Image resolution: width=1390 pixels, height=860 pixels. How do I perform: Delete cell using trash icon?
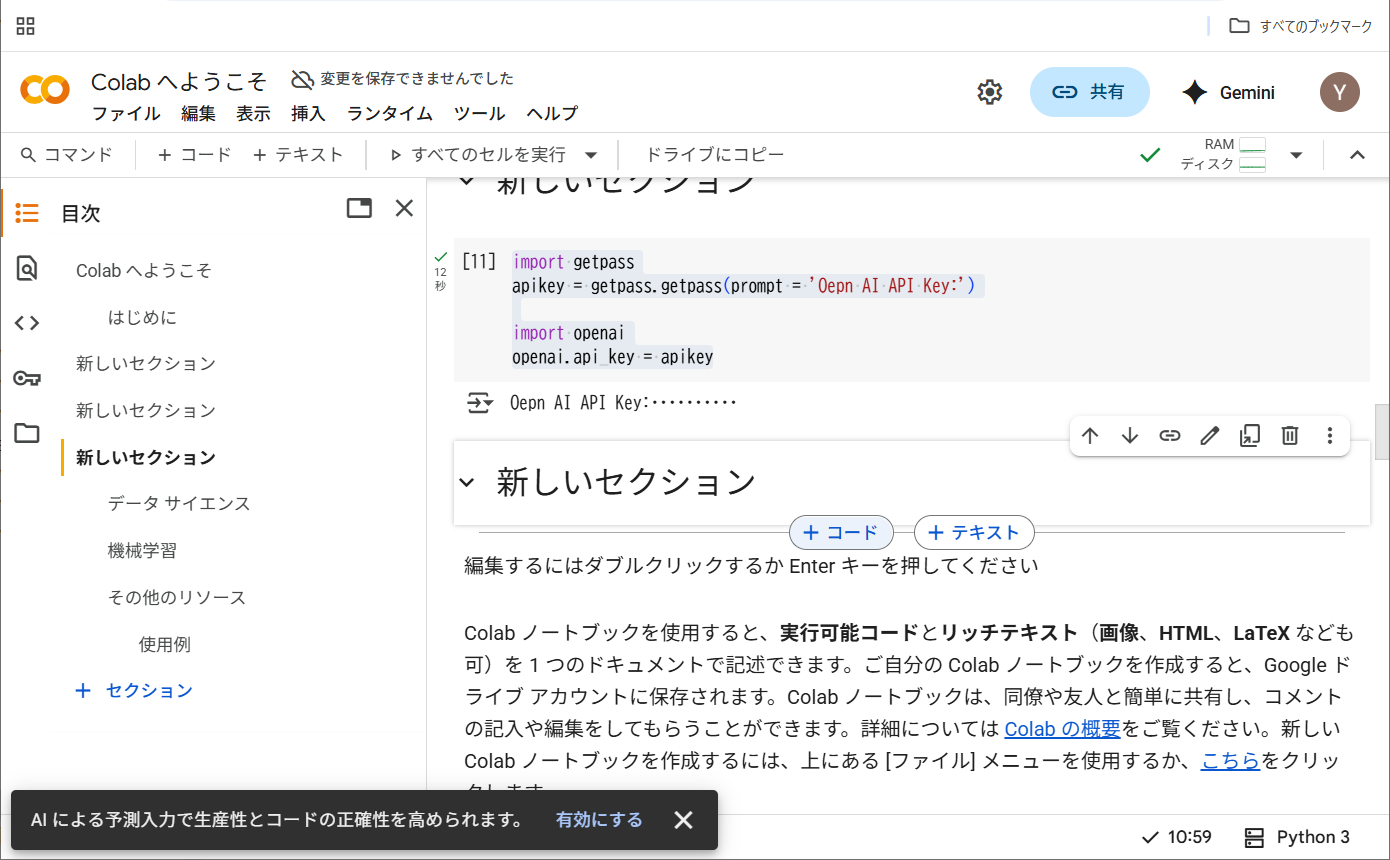tap(1290, 436)
